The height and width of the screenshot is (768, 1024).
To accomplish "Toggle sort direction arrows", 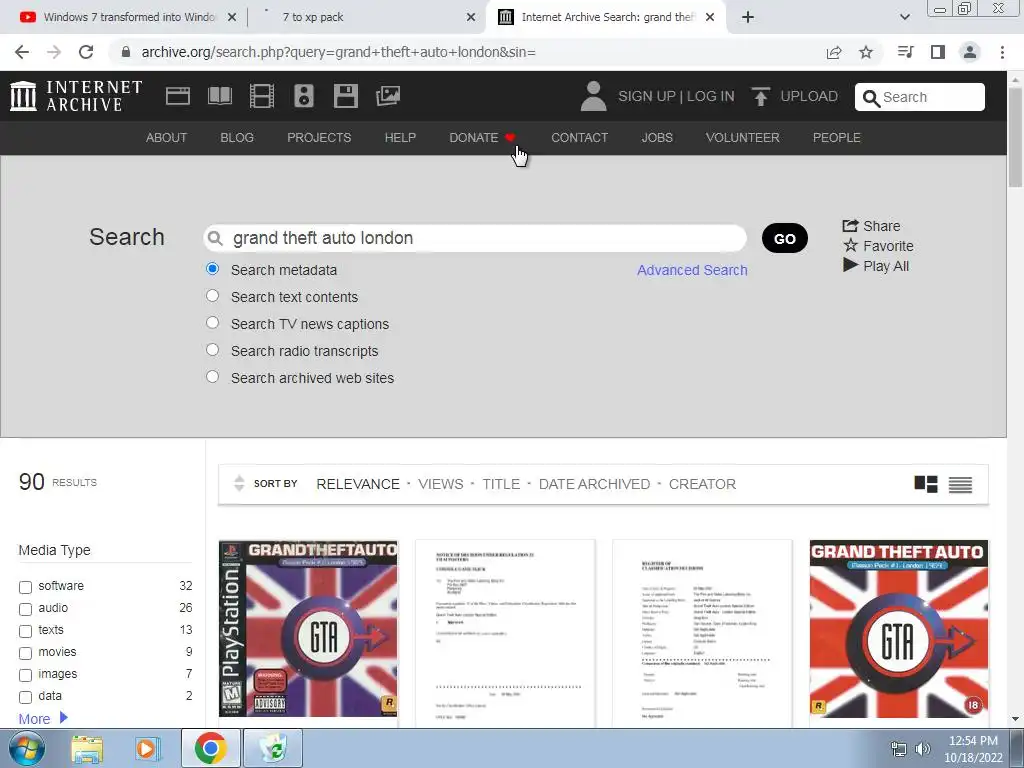I will (239, 483).
